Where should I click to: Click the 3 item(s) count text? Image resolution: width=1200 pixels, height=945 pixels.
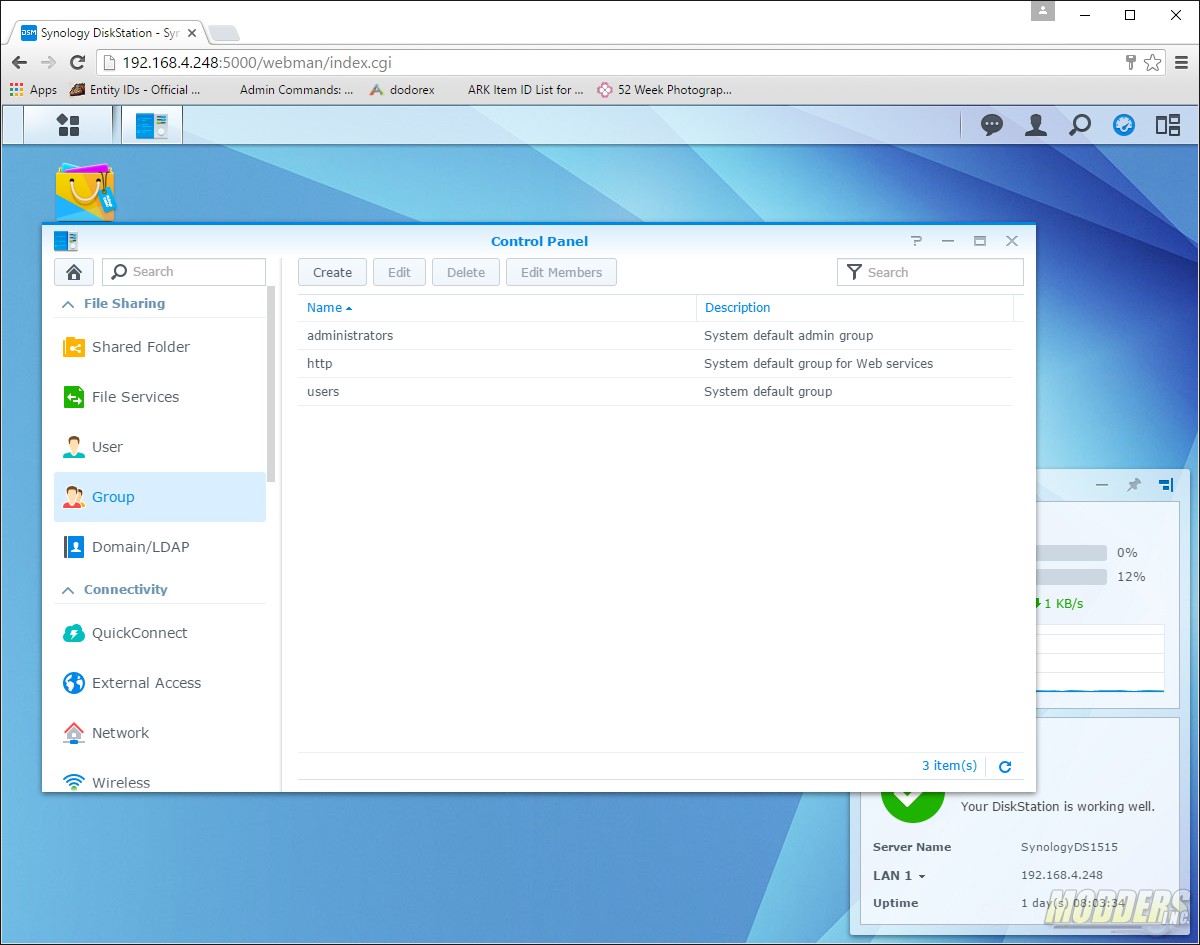(x=949, y=766)
